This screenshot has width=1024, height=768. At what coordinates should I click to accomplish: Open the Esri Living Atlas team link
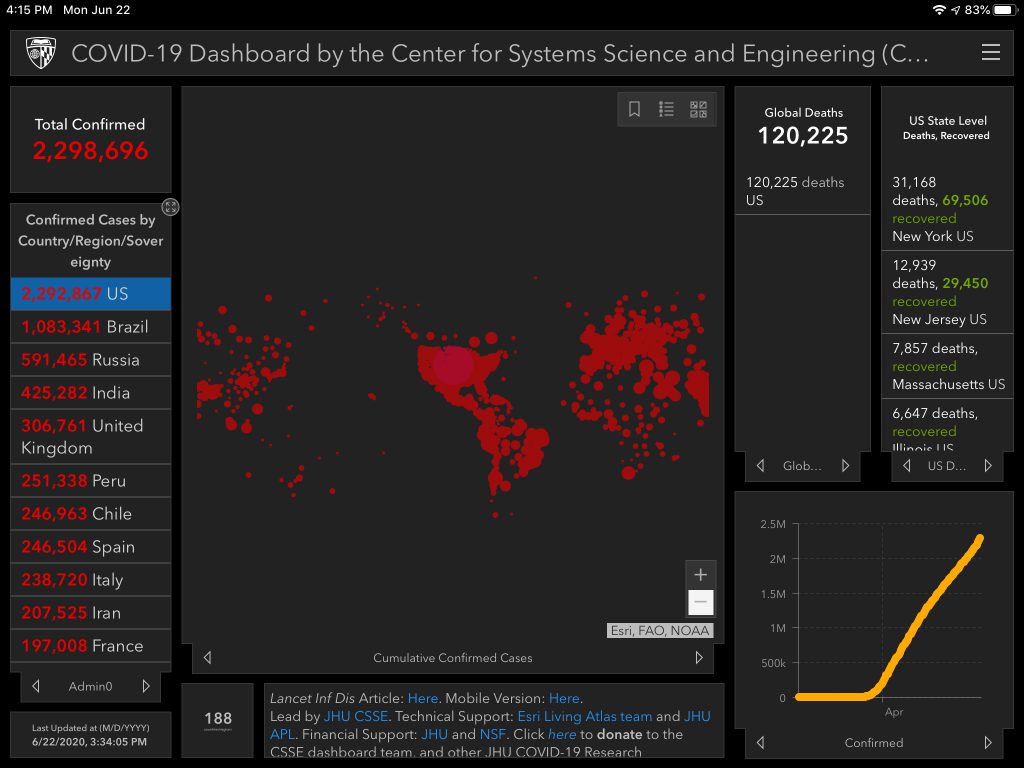click(584, 716)
